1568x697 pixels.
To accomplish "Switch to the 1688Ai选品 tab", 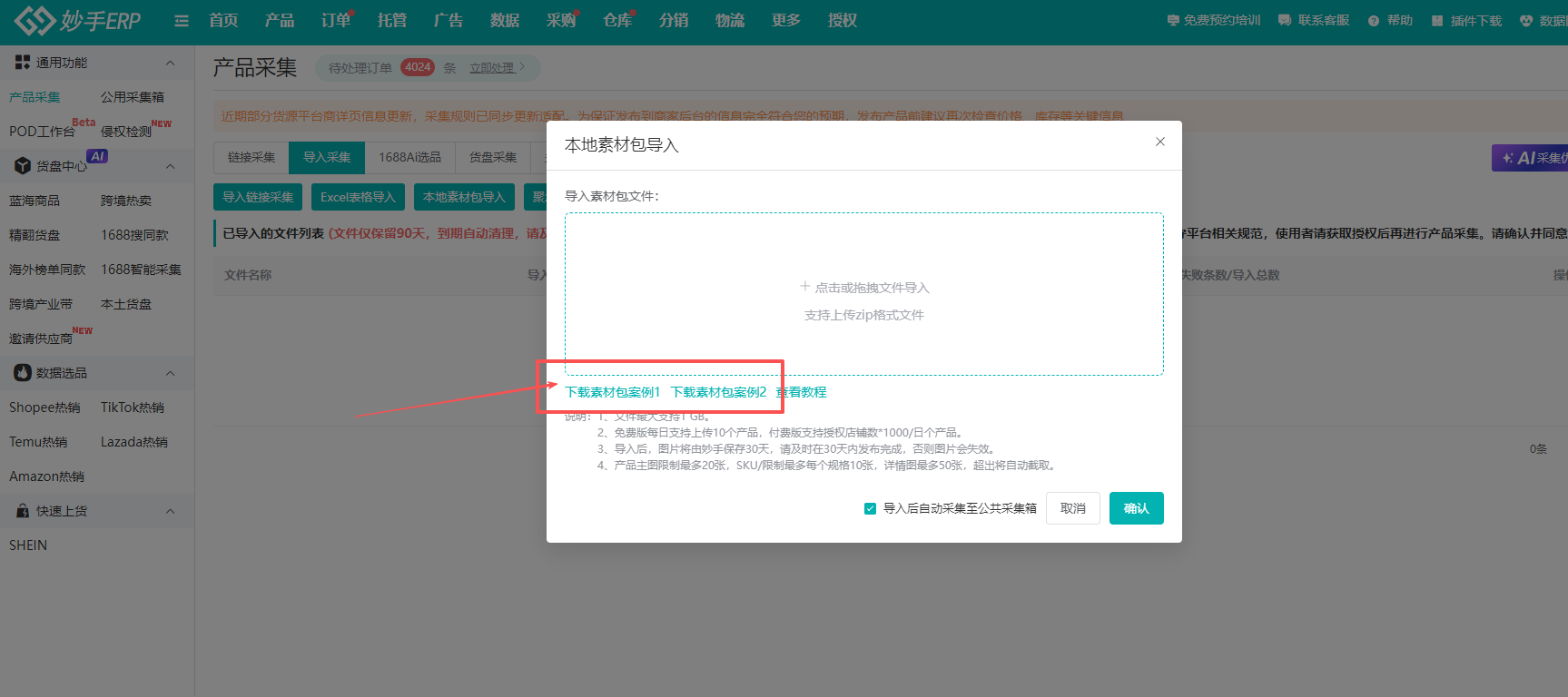I will (409, 158).
